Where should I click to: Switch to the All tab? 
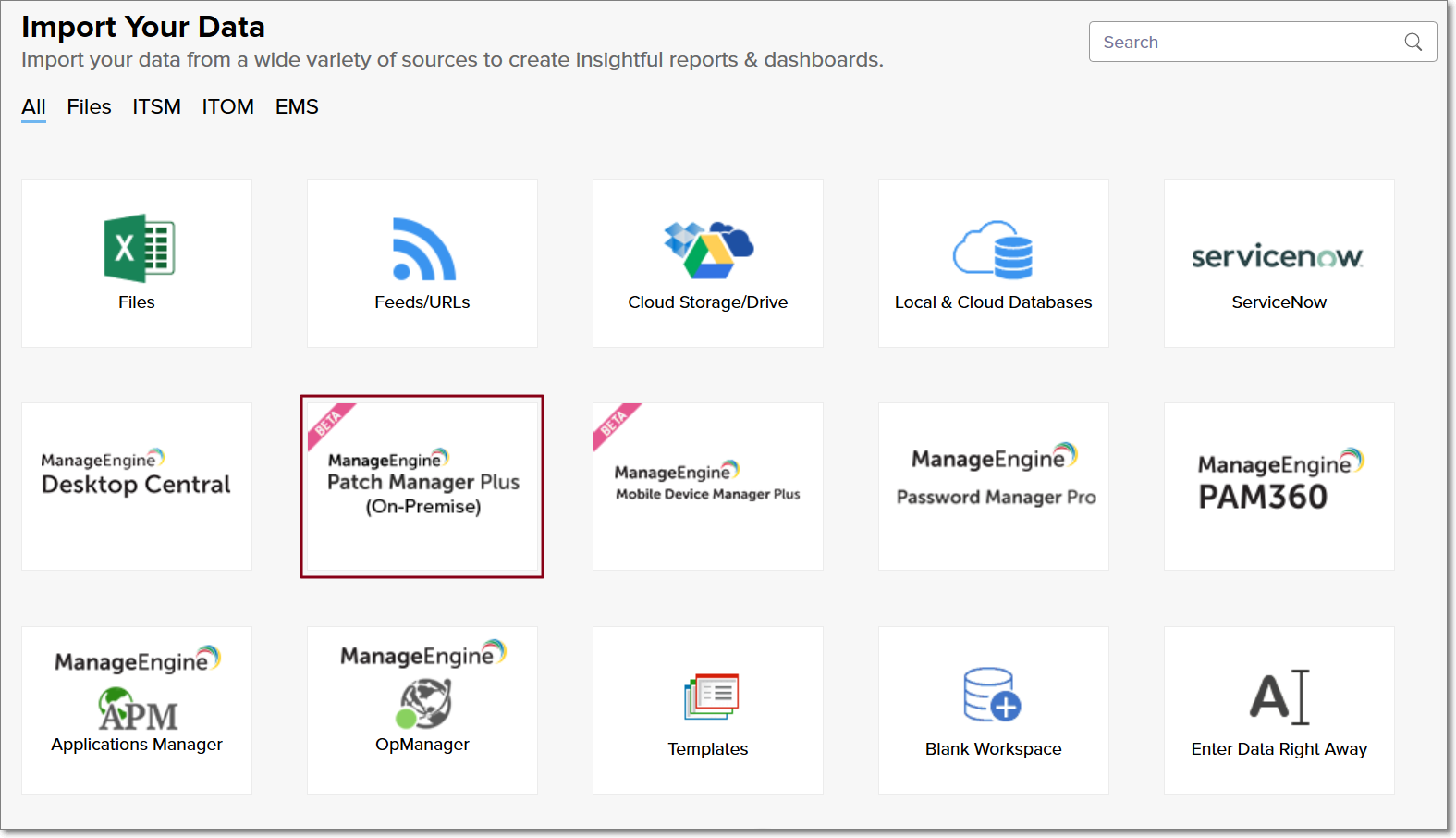[33, 107]
